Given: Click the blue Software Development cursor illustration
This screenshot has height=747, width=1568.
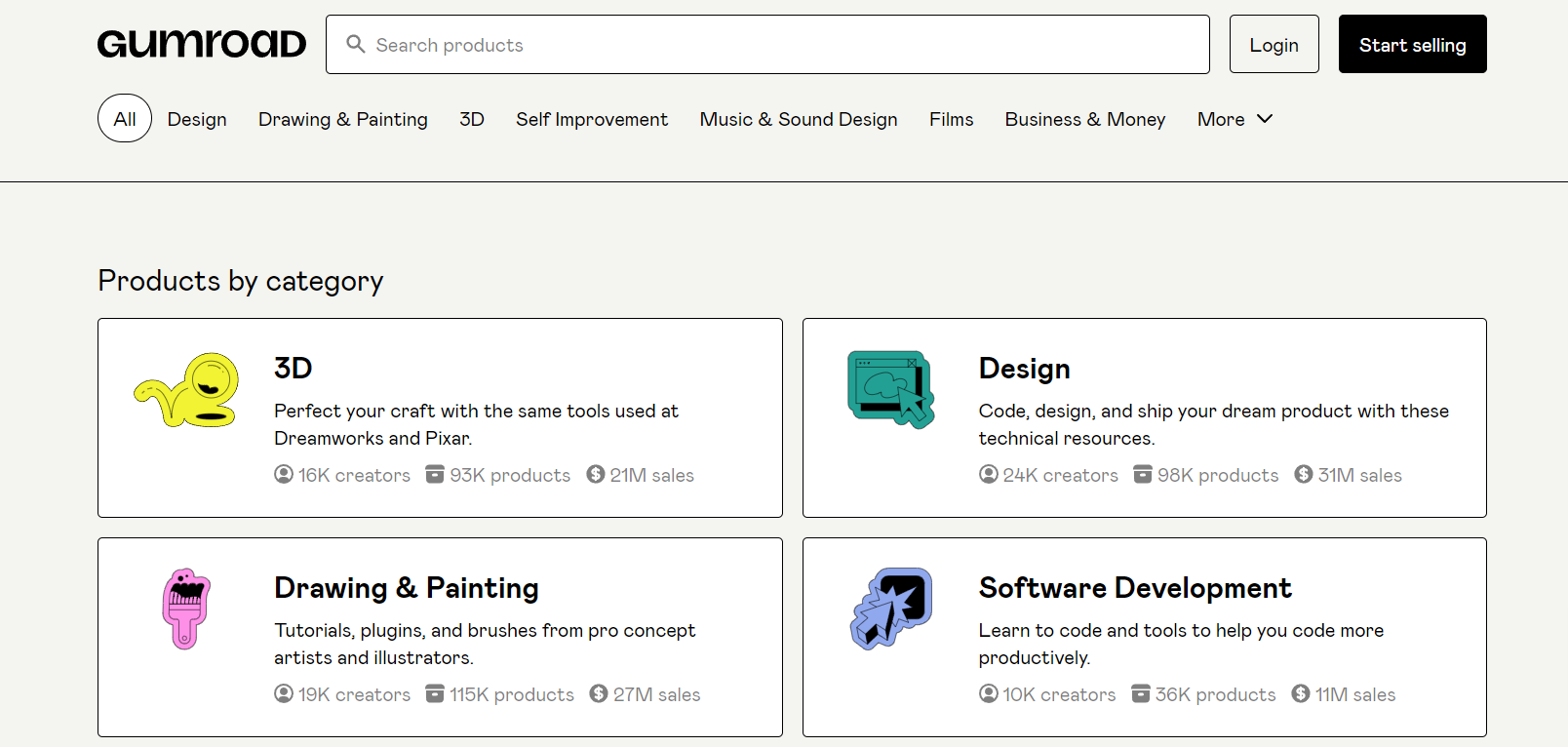Looking at the screenshot, I should (x=891, y=609).
